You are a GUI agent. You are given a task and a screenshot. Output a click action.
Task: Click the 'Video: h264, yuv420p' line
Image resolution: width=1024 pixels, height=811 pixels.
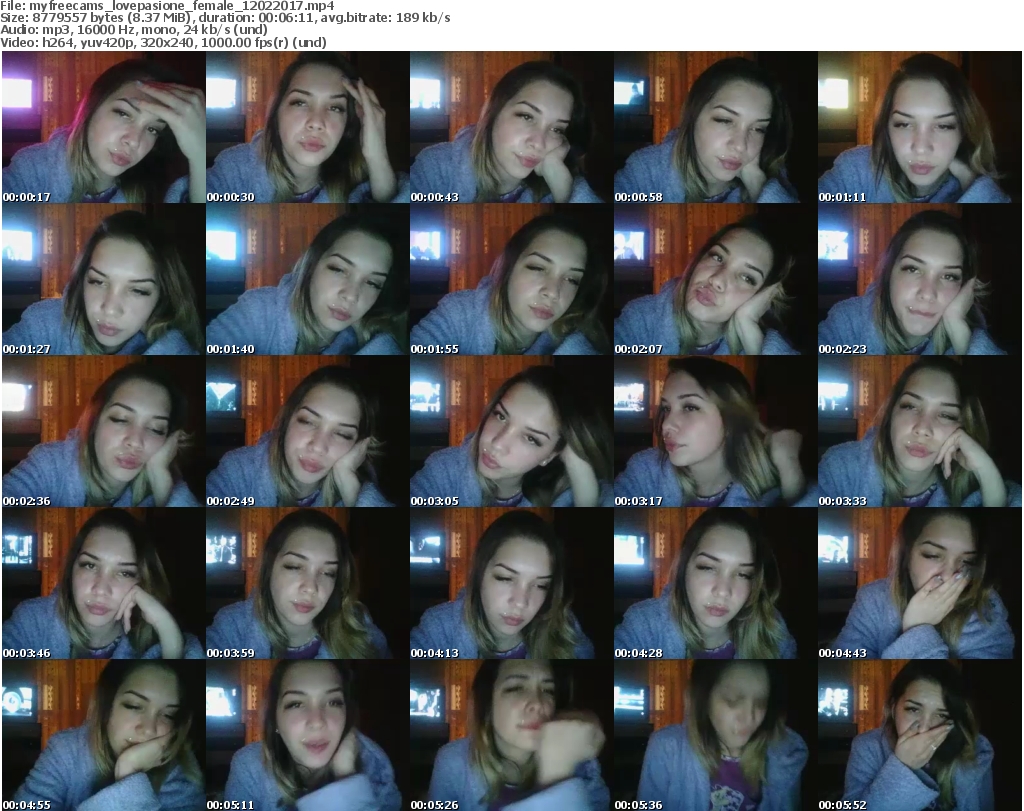pyautogui.click(x=163, y=42)
